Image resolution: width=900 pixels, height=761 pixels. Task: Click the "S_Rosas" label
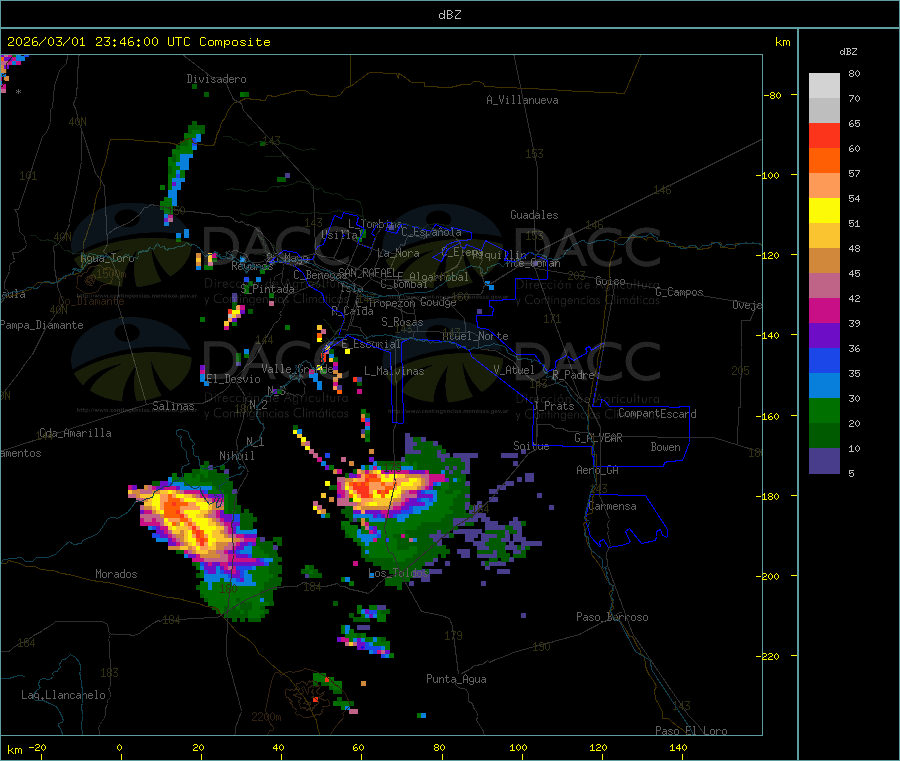402,322
